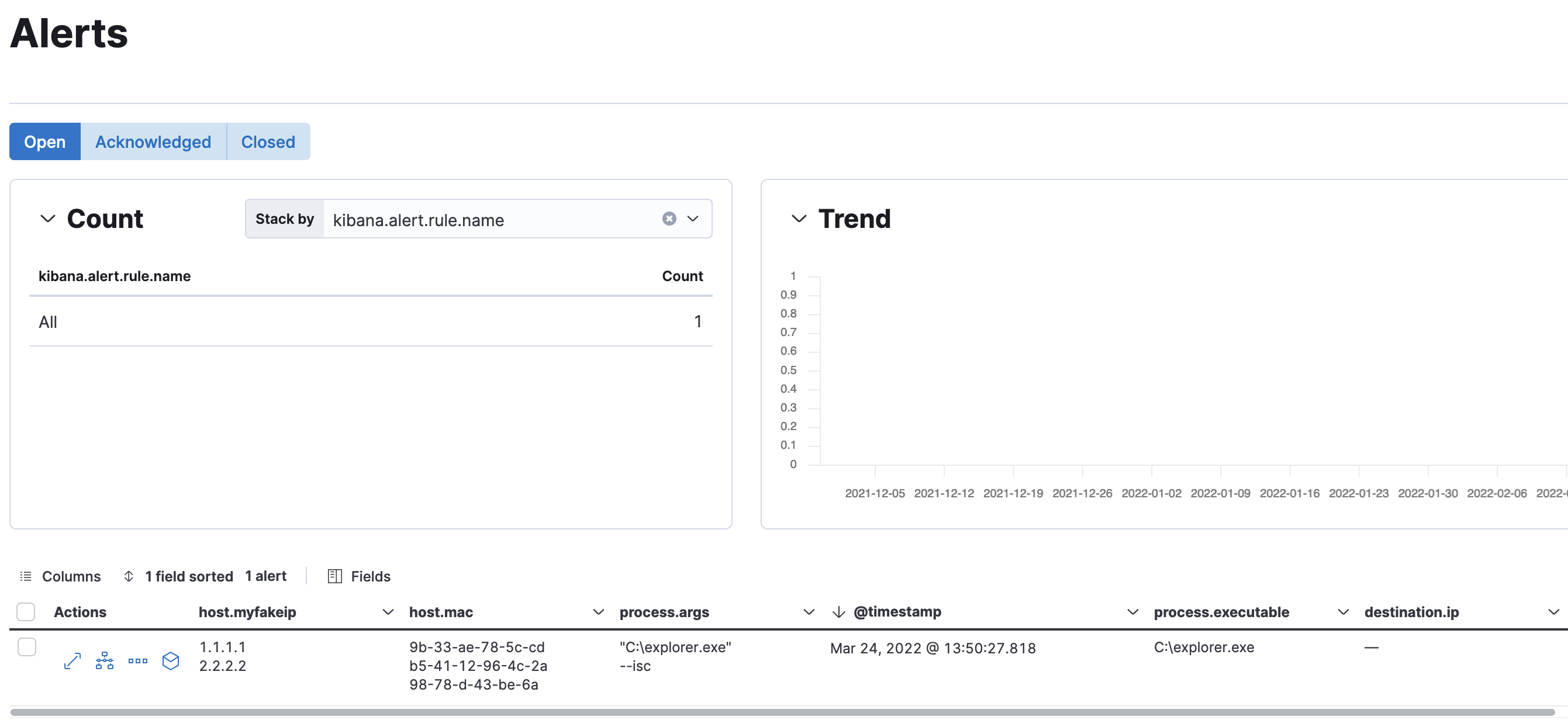Select the checkbox for the 1.1.1.1 alert row
This screenshot has height=727, width=1568.
click(x=26, y=648)
